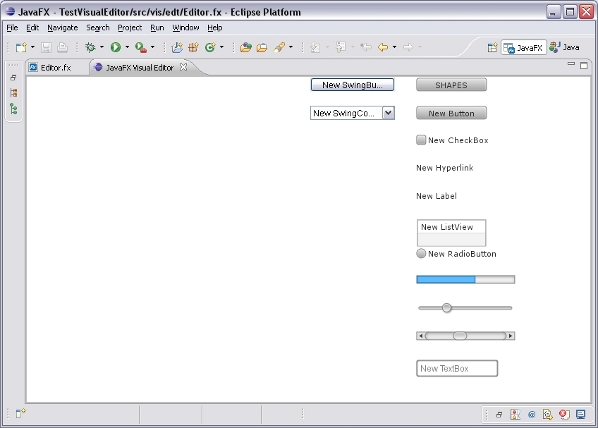Click the horizontal scrollbar thumb
Screen dimensions: 598x428
coord(460,336)
